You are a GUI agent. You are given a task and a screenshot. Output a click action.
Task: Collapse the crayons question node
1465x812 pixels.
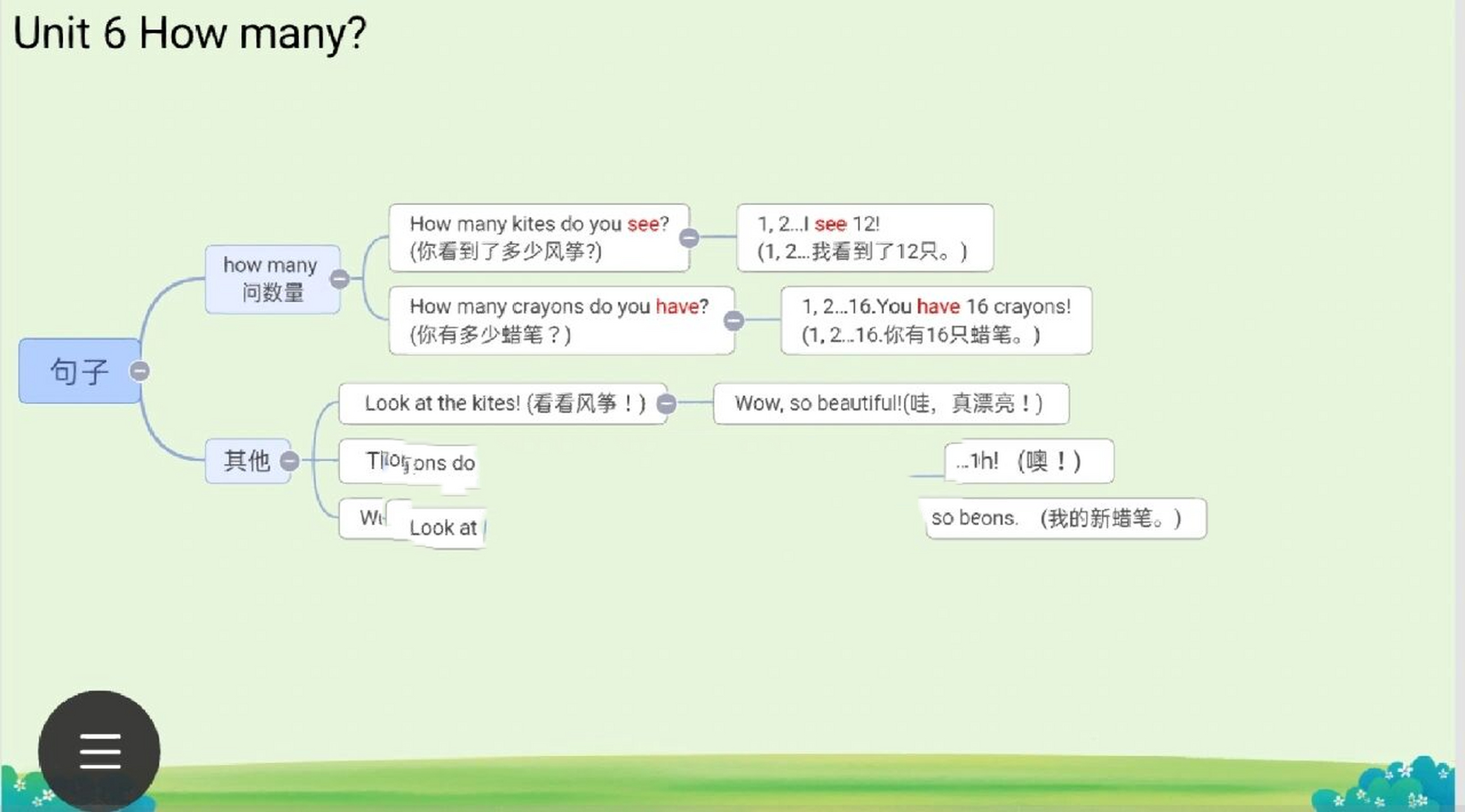[733, 320]
